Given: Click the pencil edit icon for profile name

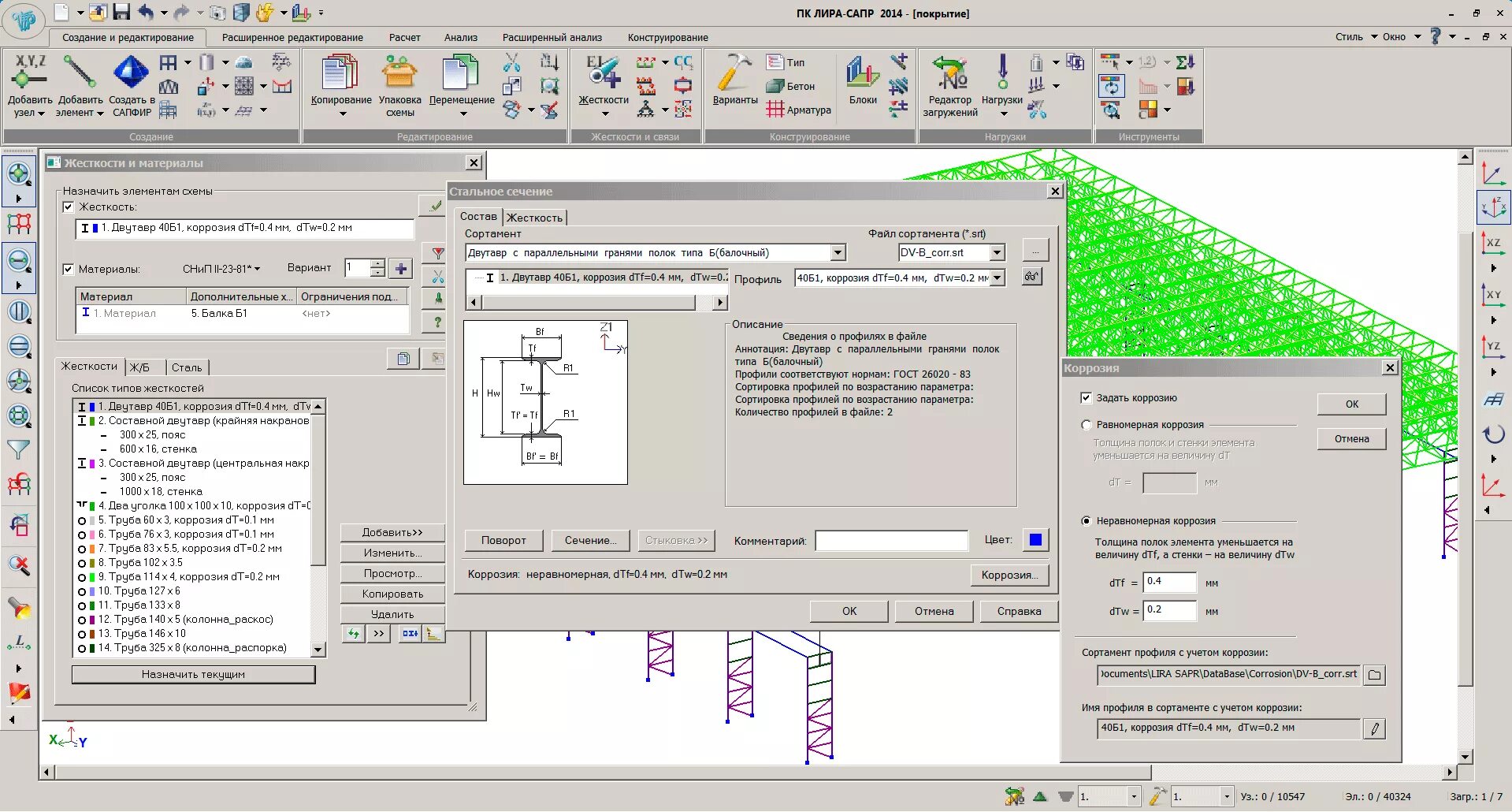Looking at the screenshot, I should pos(1375,729).
